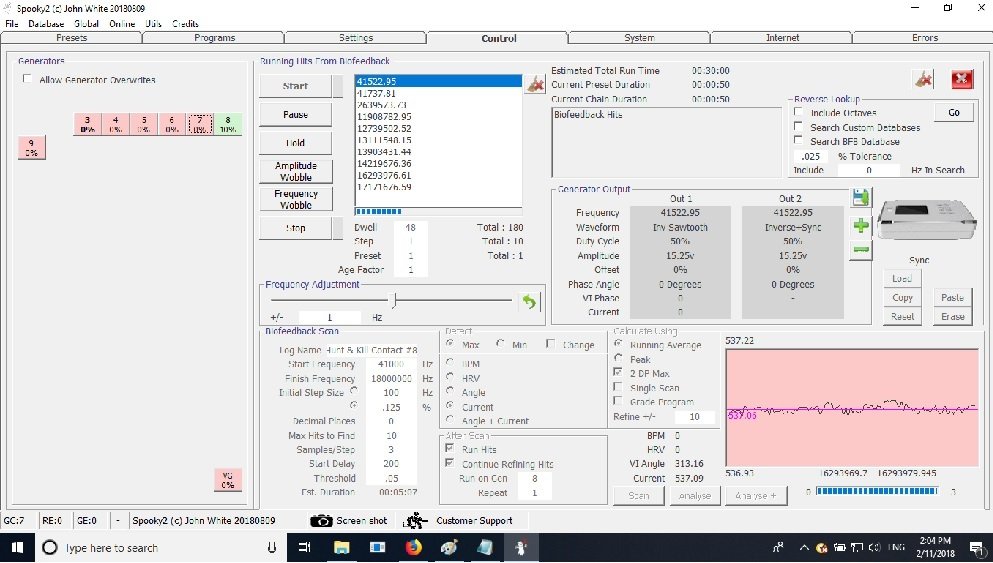
Task: Click the Hold button
Action: pyautogui.click(x=295, y=142)
